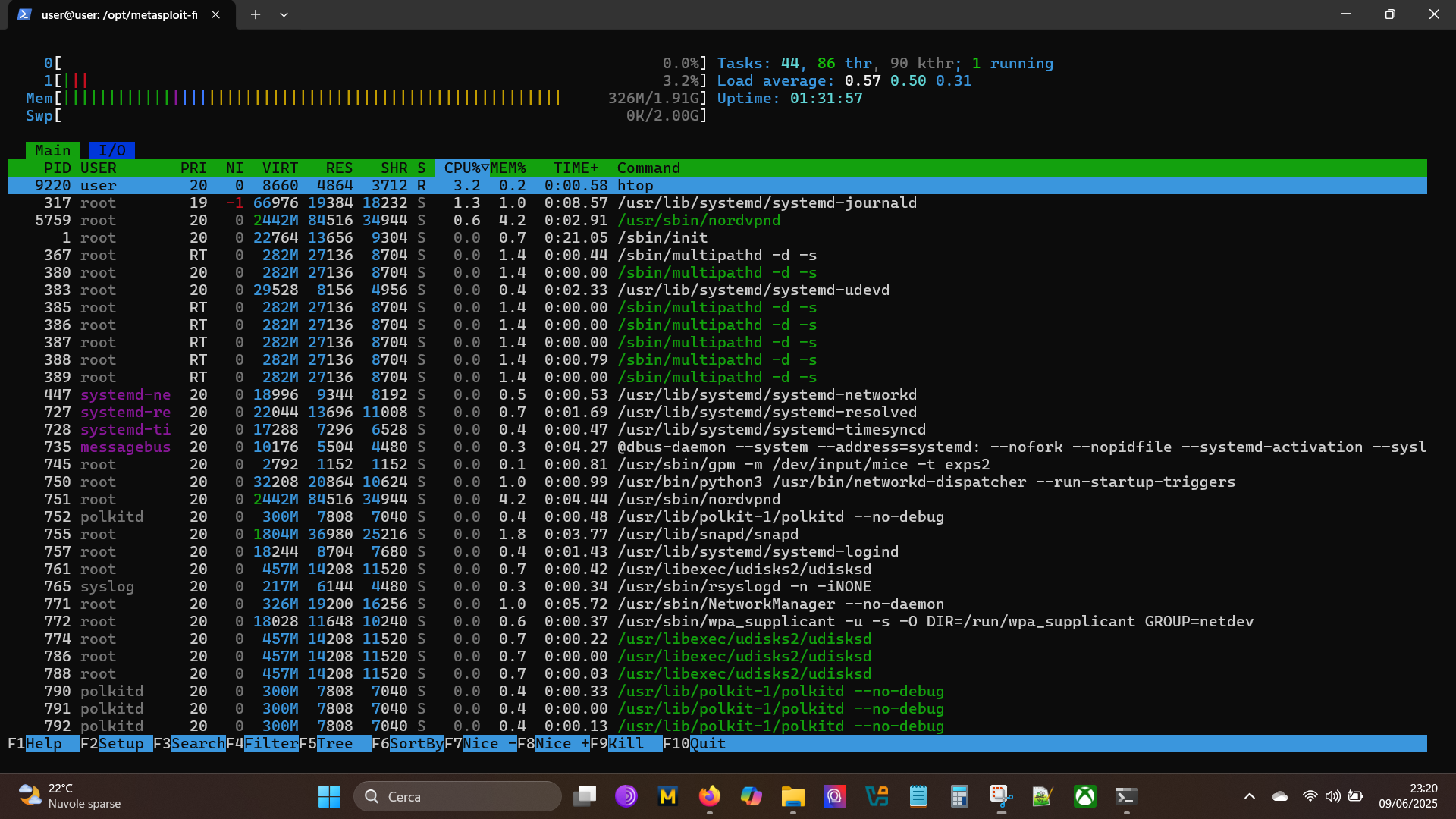This screenshot has height=819, width=1456.
Task: Click the Swp usage meter
Action: coord(366,115)
